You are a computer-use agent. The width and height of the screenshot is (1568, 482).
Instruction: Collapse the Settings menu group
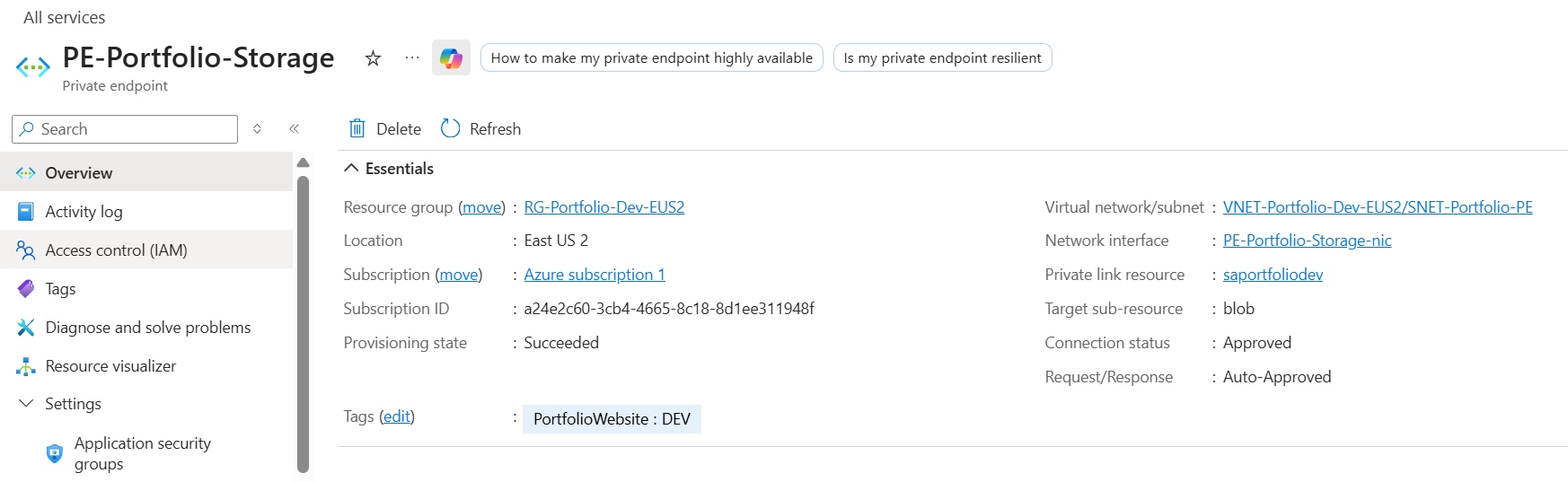(26, 404)
